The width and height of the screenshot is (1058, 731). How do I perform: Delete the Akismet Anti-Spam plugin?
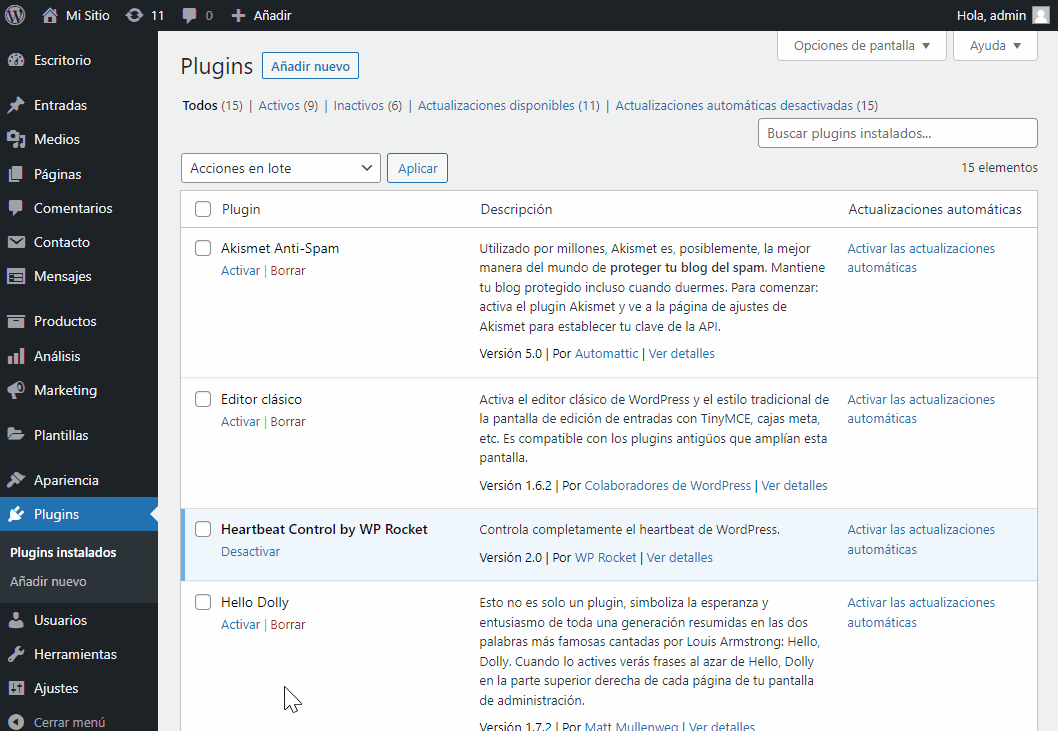pos(287,270)
